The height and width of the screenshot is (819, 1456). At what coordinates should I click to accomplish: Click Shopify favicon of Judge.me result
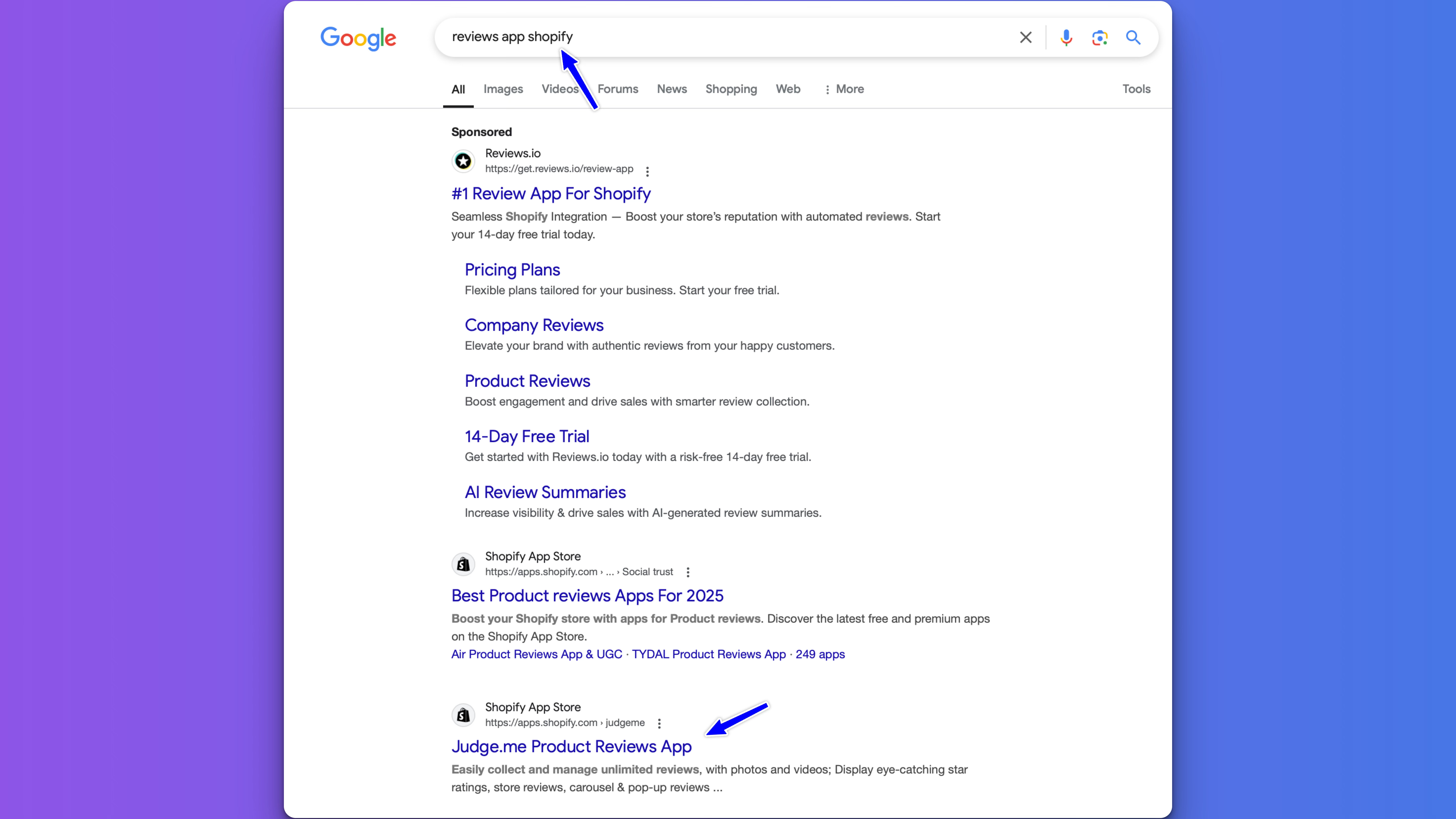click(463, 715)
